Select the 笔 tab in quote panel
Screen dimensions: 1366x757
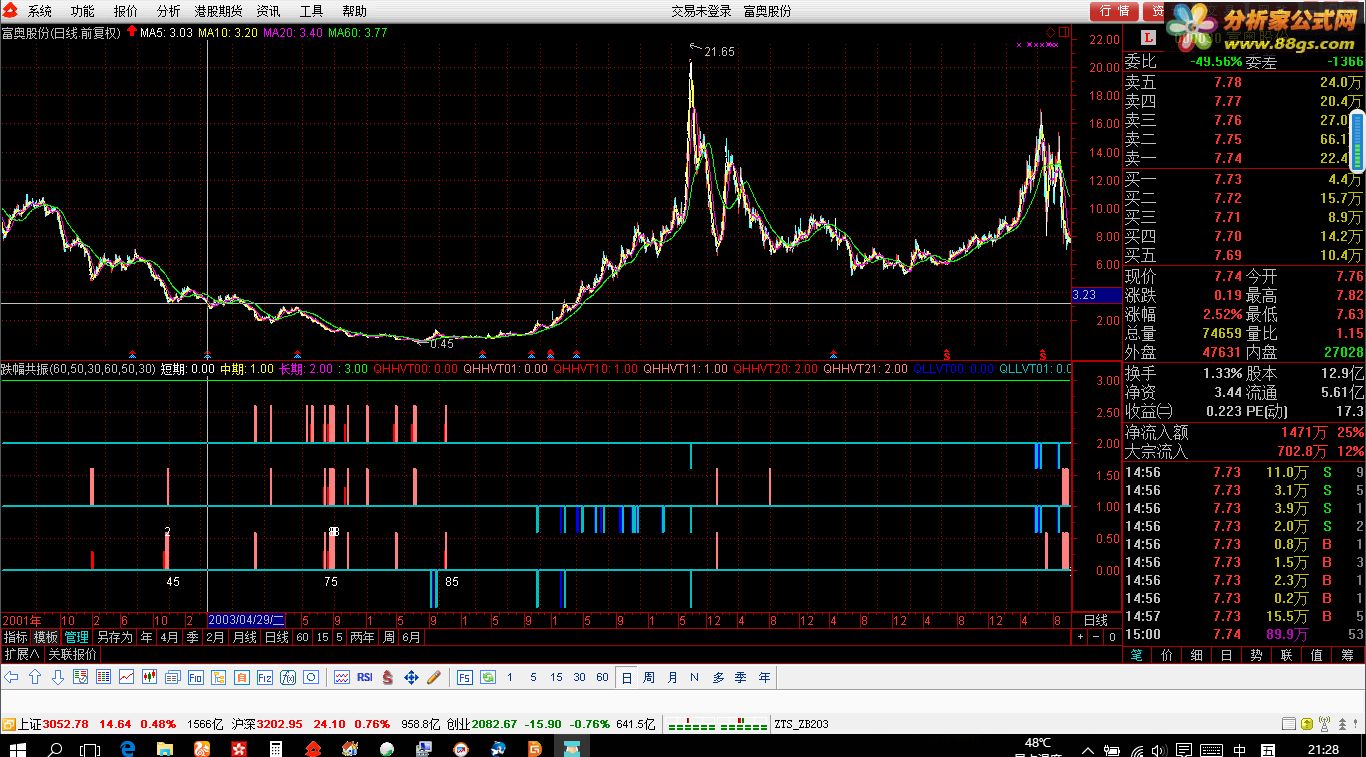click(x=1137, y=655)
